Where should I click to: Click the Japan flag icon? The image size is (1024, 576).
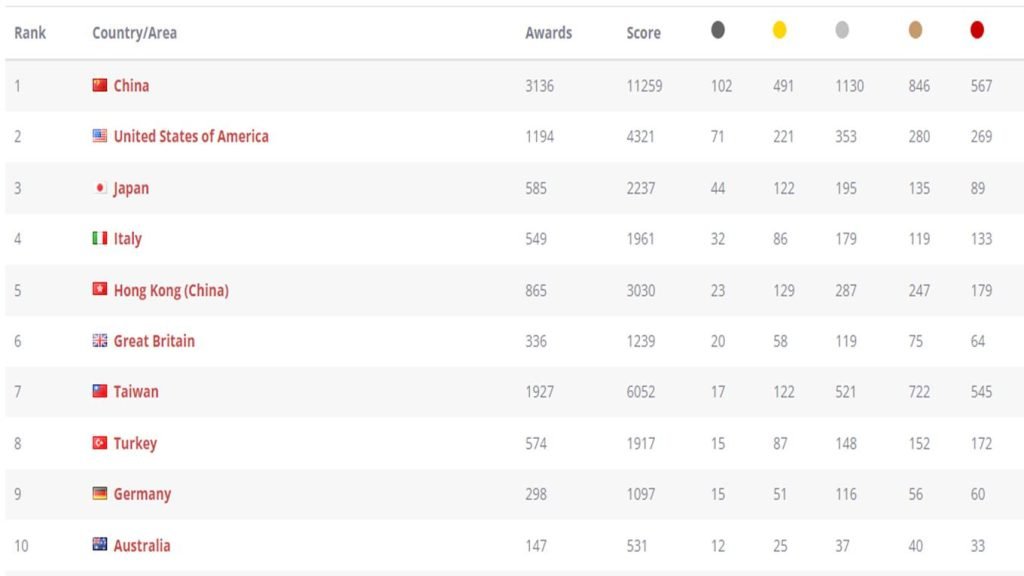pyautogui.click(x=99, y=187)
